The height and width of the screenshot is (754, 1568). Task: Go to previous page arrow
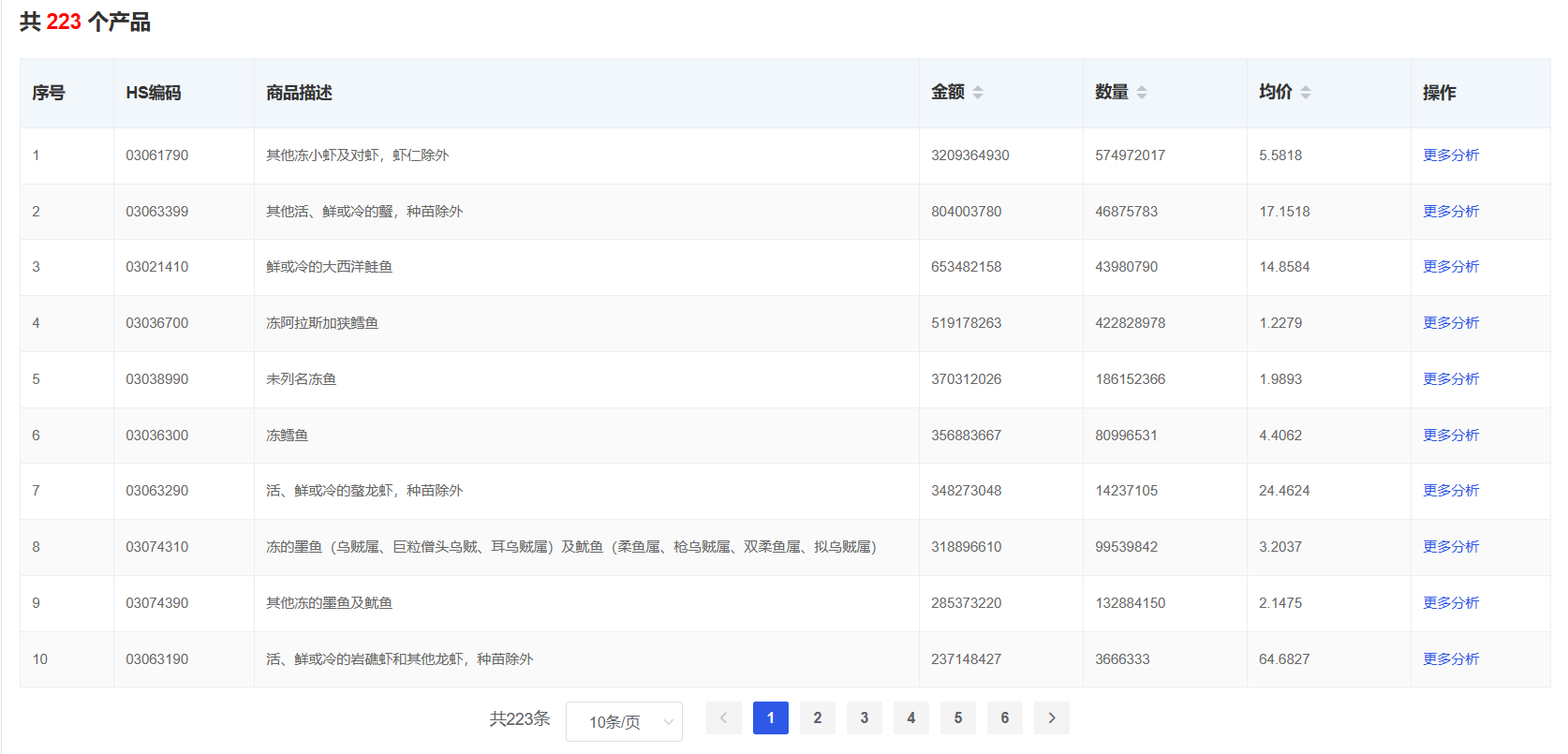point(724,718)
